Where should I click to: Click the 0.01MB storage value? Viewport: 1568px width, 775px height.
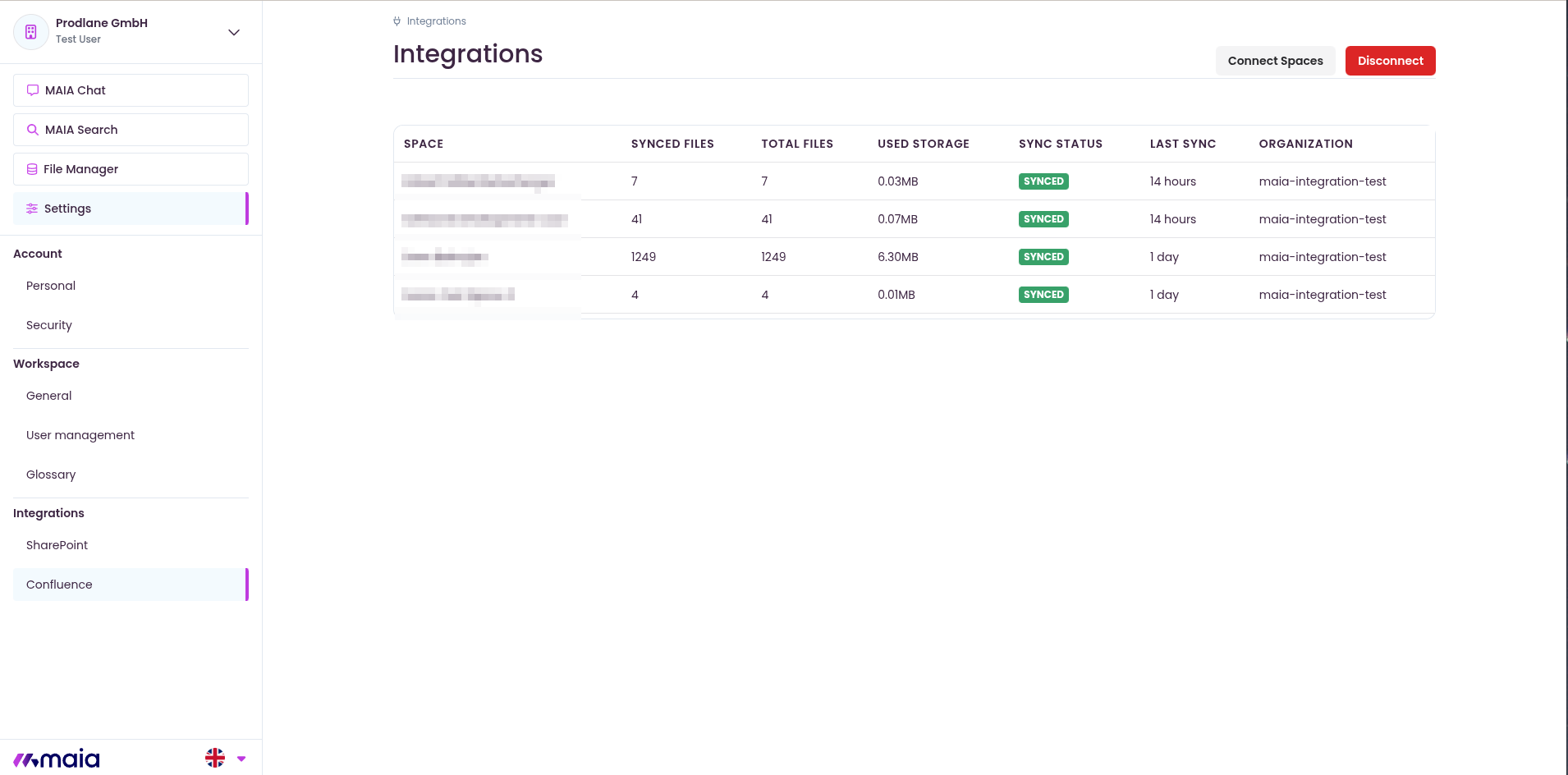pyautogui.click(x=896, y=295)
